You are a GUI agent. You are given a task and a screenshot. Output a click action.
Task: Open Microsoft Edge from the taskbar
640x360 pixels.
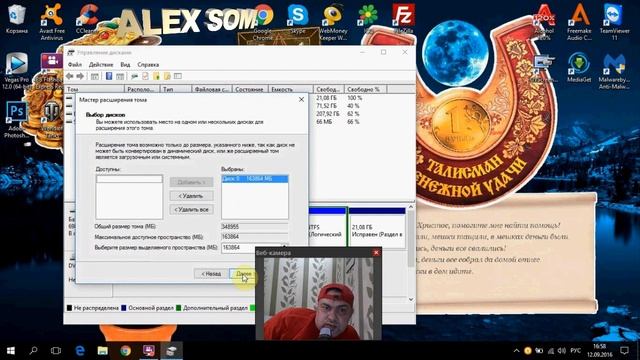pyautogui.click(x=80, y=350)
